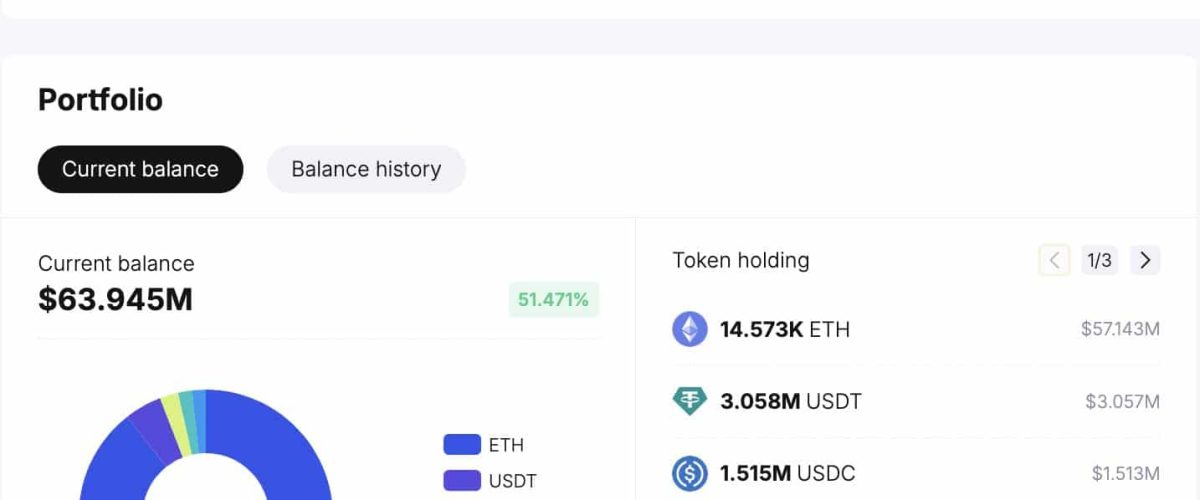
Task: Click the 51.471% change badge
Action: pyautogui.click(x=553, y=299)
